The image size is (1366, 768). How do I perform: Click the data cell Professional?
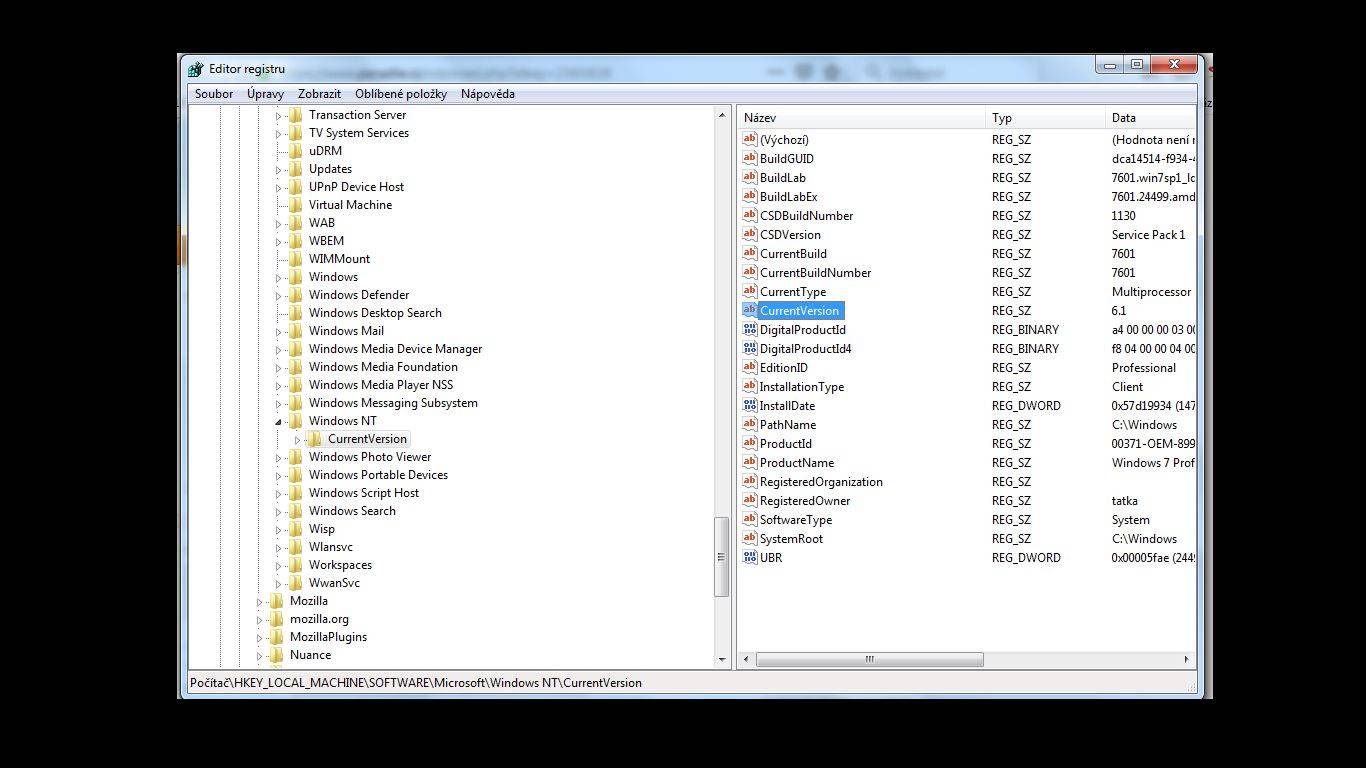point(1143,367)
